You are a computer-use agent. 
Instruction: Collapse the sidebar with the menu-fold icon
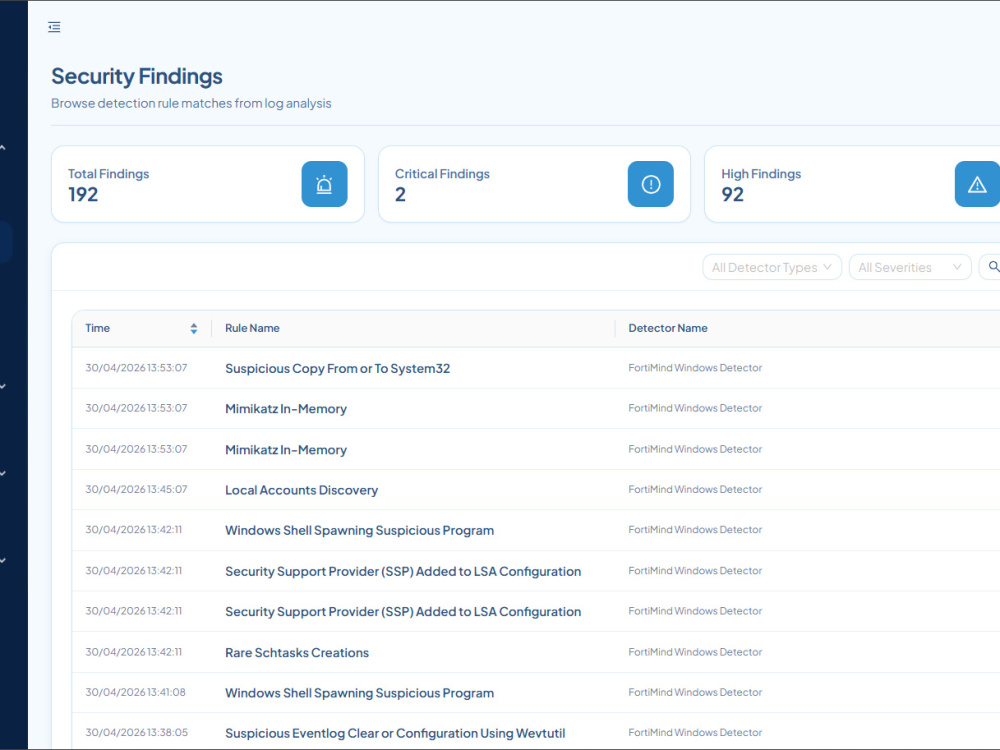54,27
